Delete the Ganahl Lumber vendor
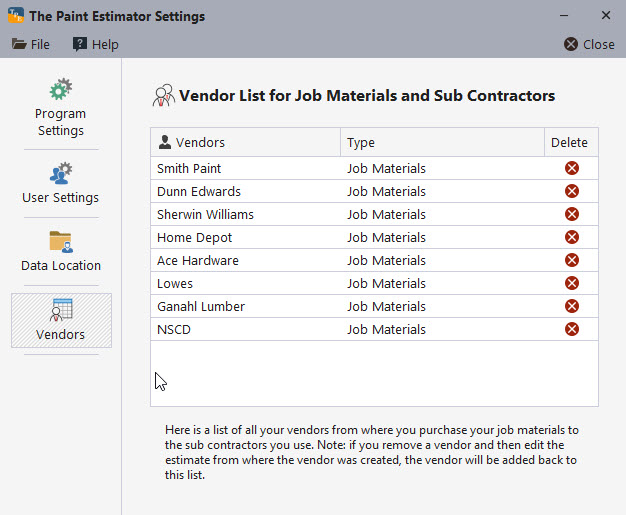Viewport: 626px width, 515px height. point(572,306)
